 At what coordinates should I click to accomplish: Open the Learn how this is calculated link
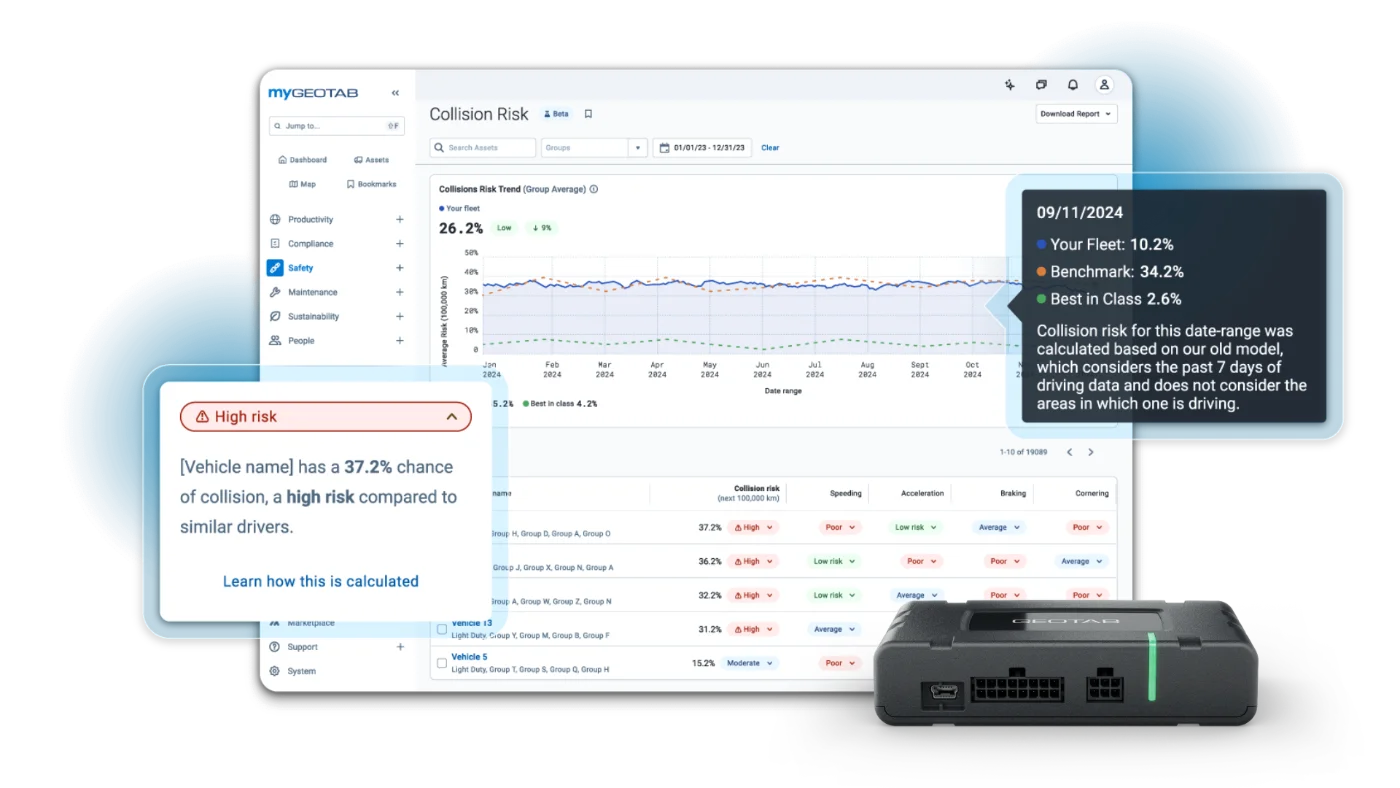321,581
